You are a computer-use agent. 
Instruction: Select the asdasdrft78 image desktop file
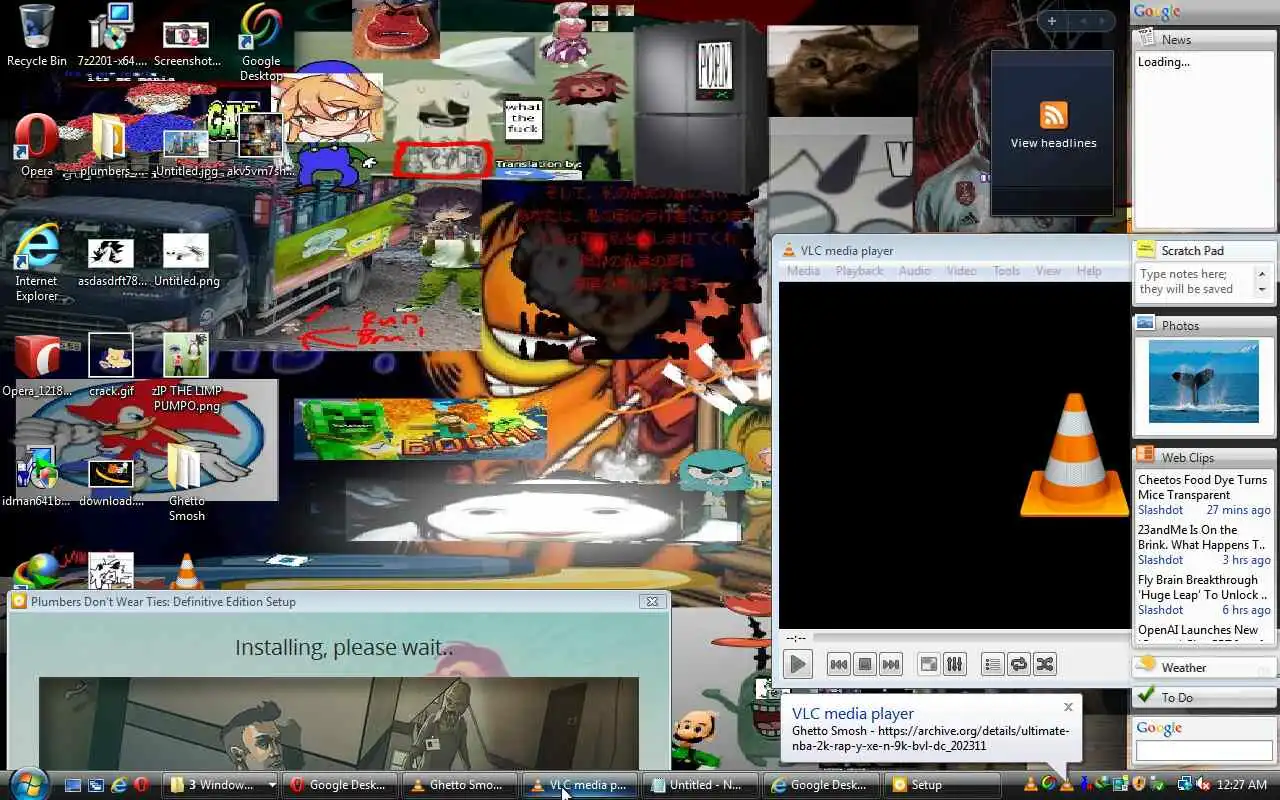[x=111, y=260]
